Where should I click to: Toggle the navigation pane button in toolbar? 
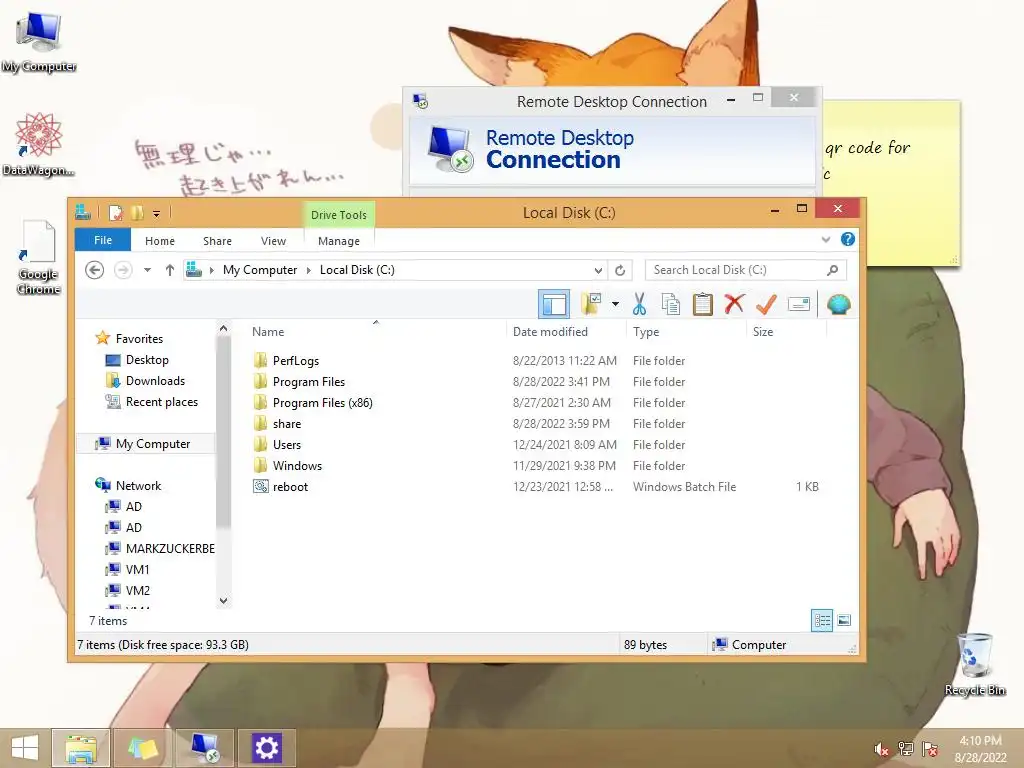(554, 304)
